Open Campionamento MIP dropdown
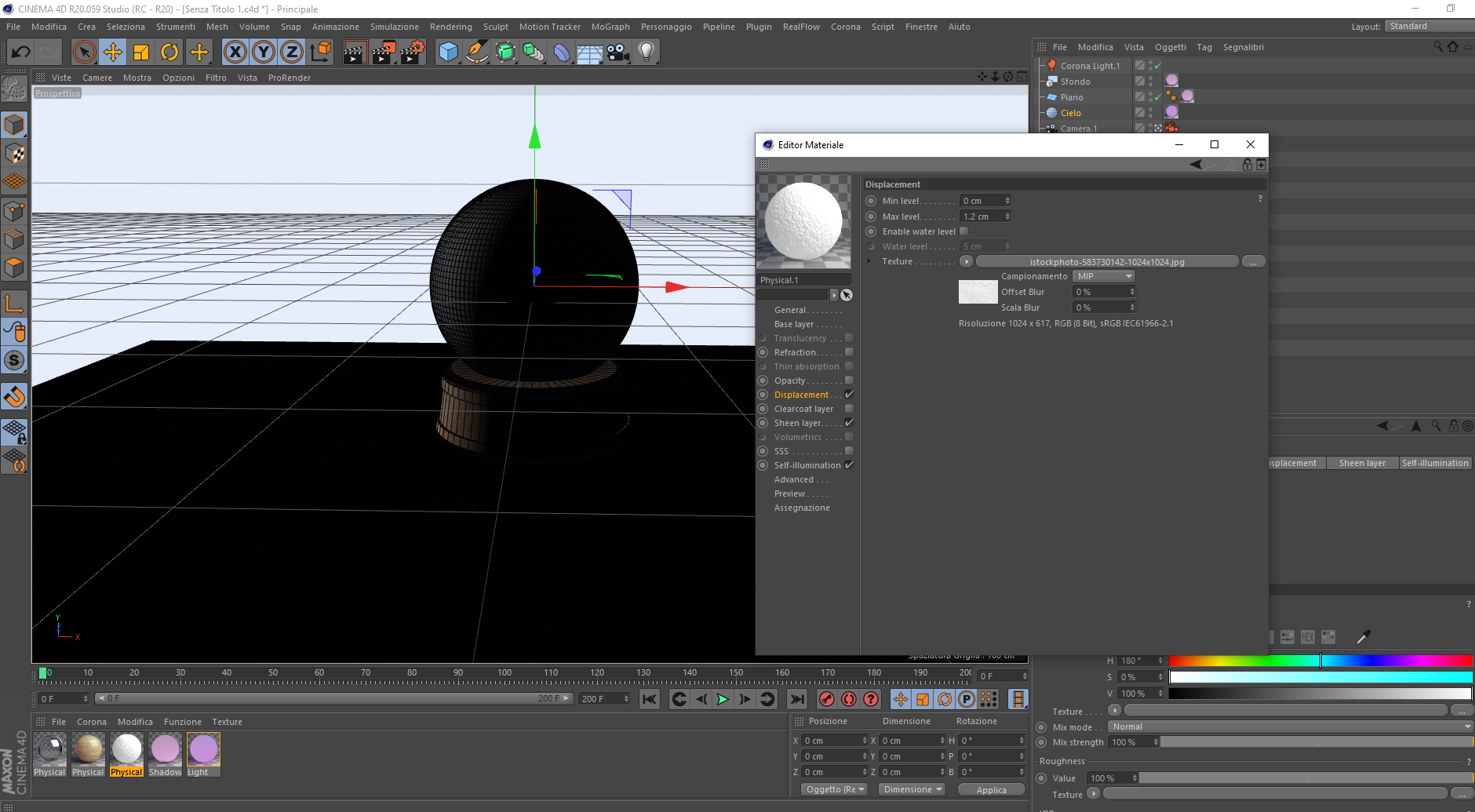Screen dimensions: 1475x812 tap(1104, 276)
